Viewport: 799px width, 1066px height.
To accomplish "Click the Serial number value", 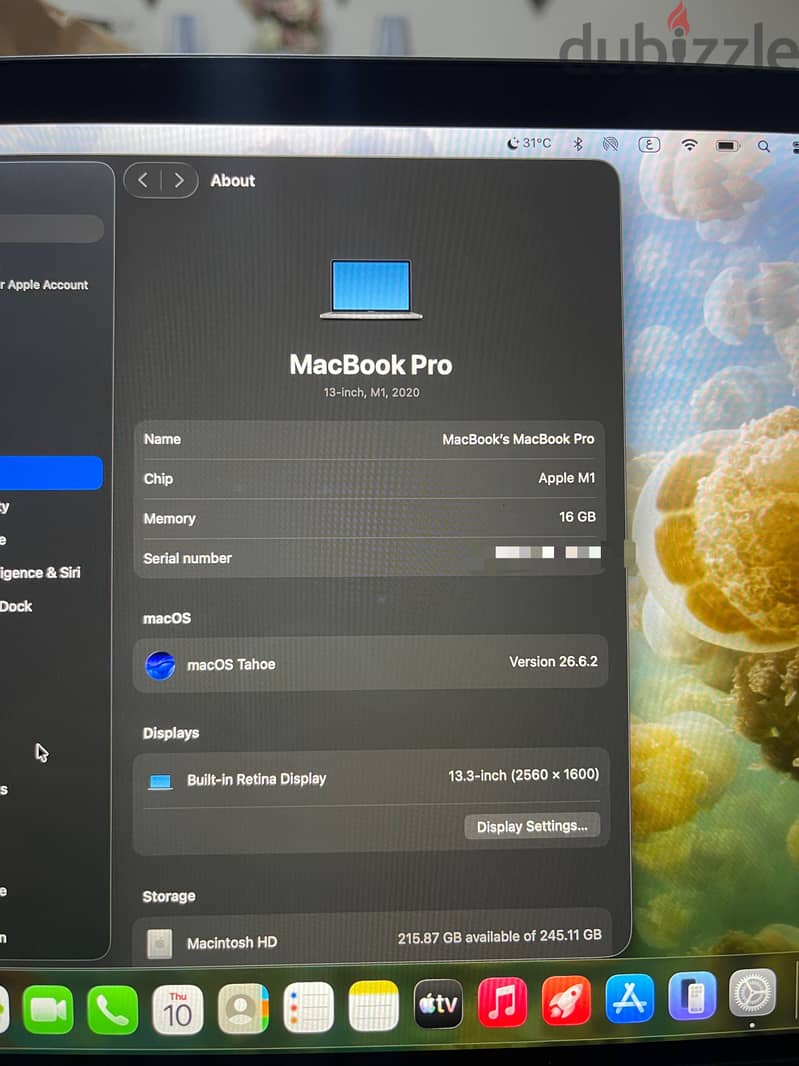I will (548, 552).
